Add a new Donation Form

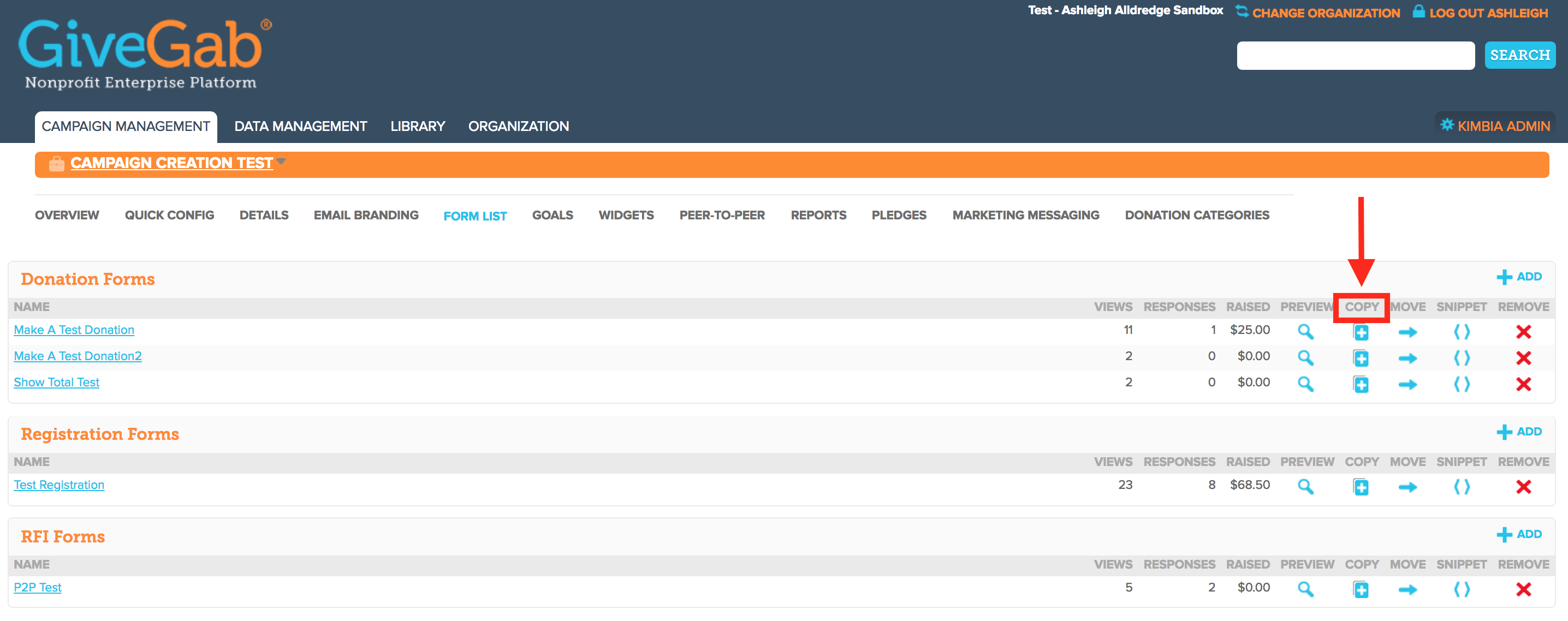click(x=1519, y=277)
